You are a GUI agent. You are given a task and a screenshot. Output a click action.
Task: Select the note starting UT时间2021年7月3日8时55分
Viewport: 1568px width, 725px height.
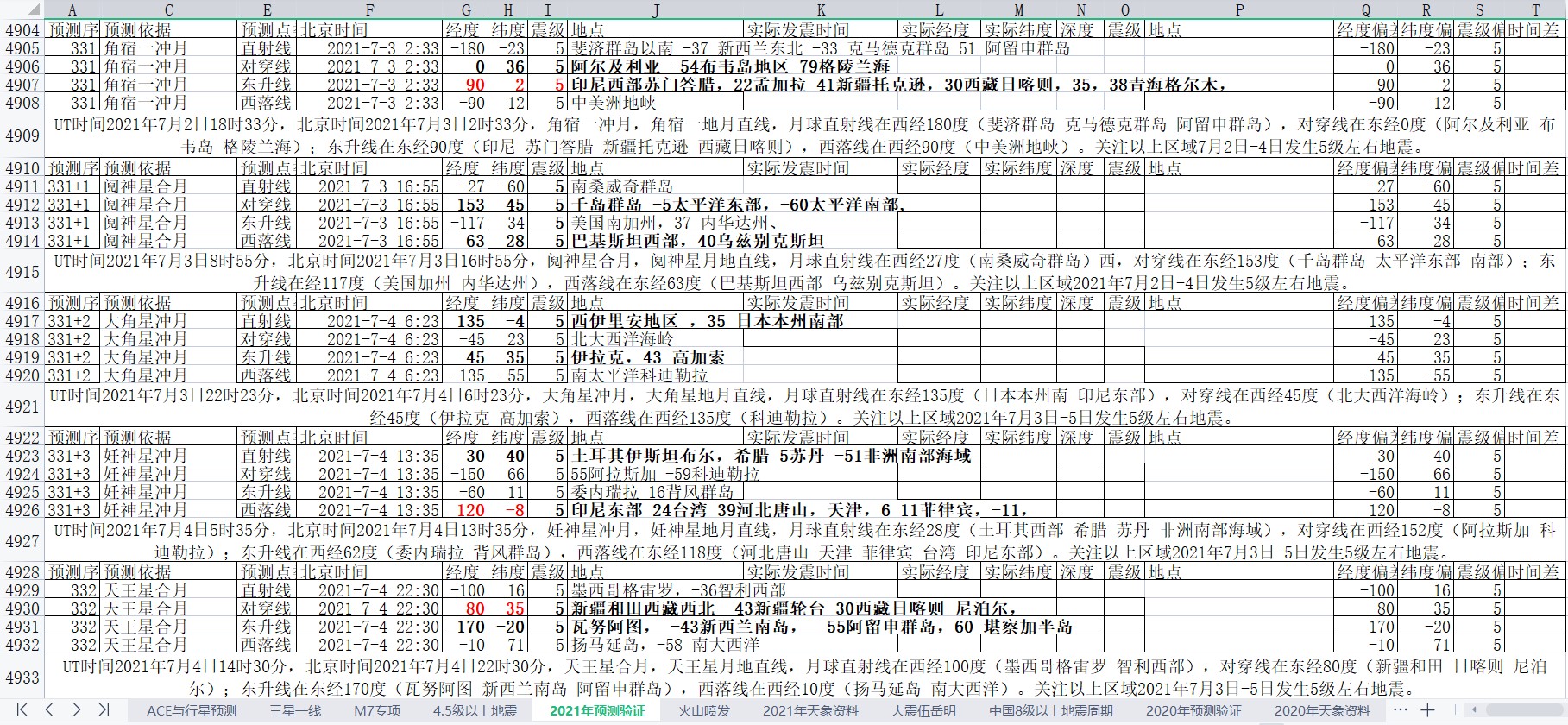click(x=804, y=271)
